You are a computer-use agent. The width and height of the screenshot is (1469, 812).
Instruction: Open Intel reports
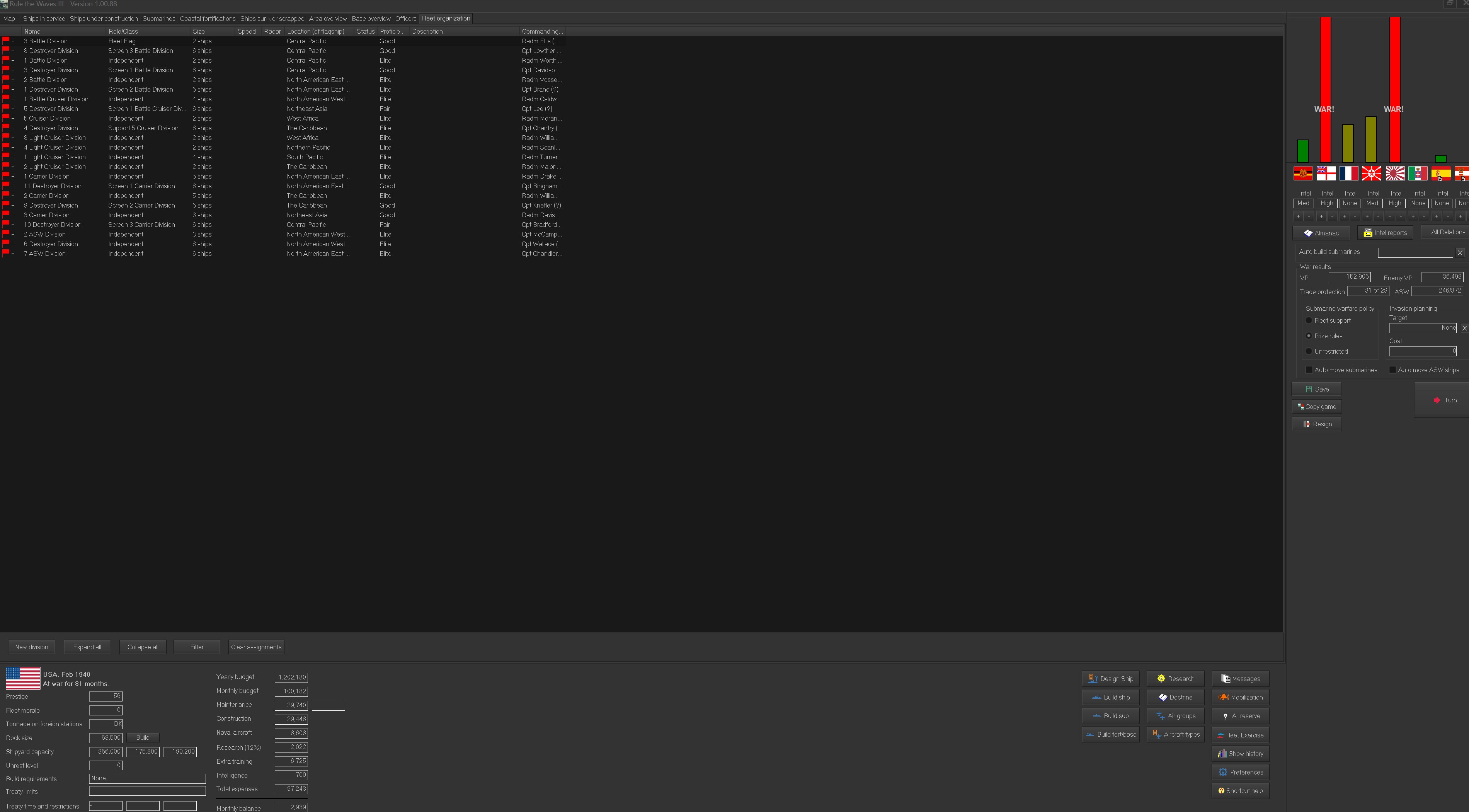point(1385,233)
